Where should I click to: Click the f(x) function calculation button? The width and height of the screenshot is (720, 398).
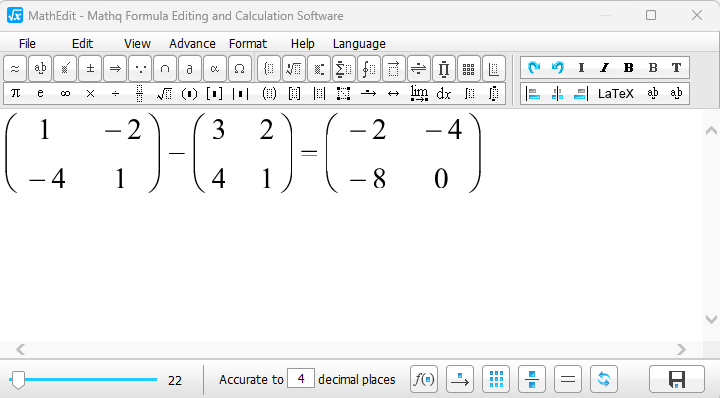click(x=424, y=380)
